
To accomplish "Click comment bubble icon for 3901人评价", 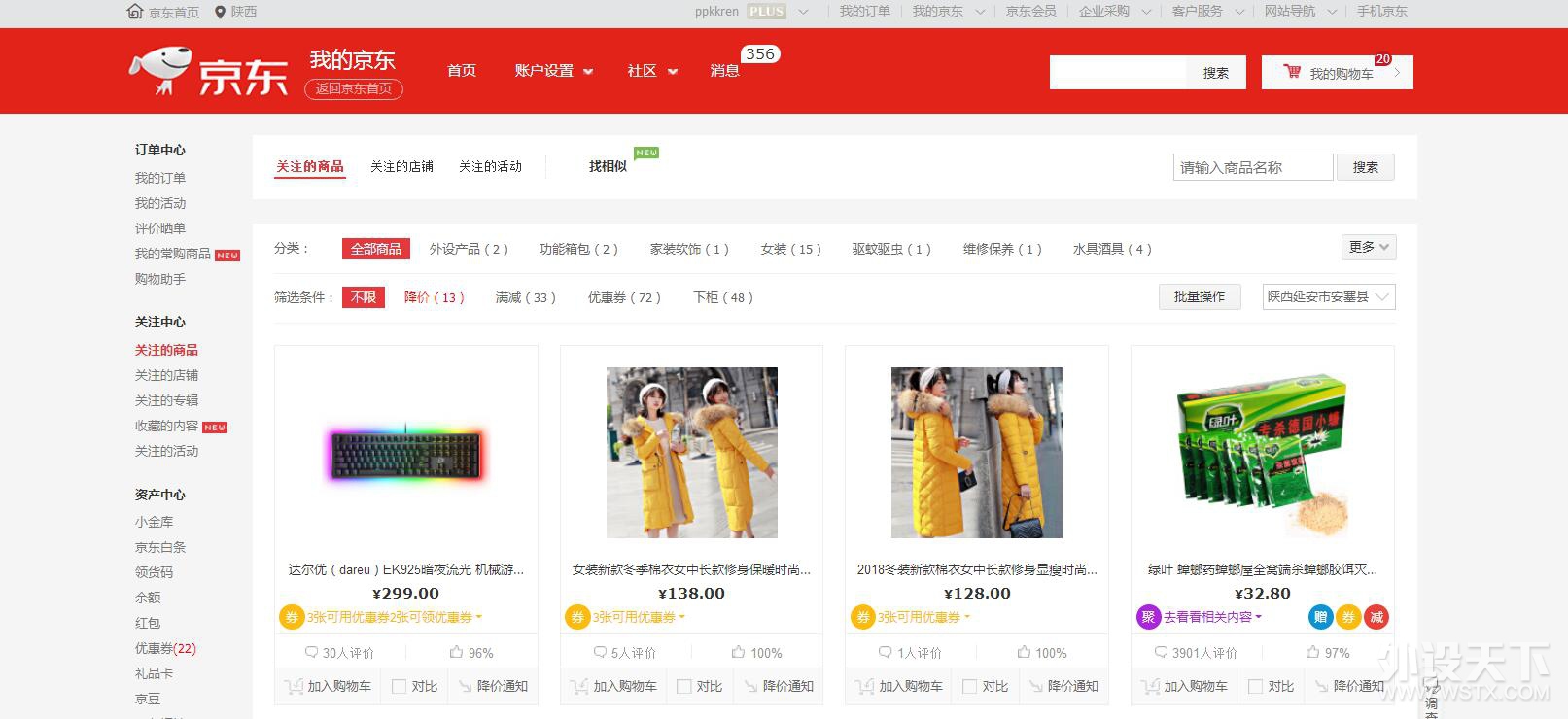I will tap(1162, 653).
